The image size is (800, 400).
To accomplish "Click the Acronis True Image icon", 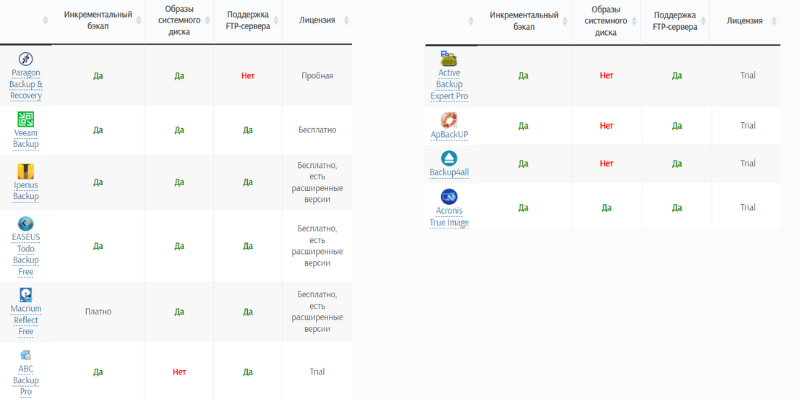I will point(449,195).
